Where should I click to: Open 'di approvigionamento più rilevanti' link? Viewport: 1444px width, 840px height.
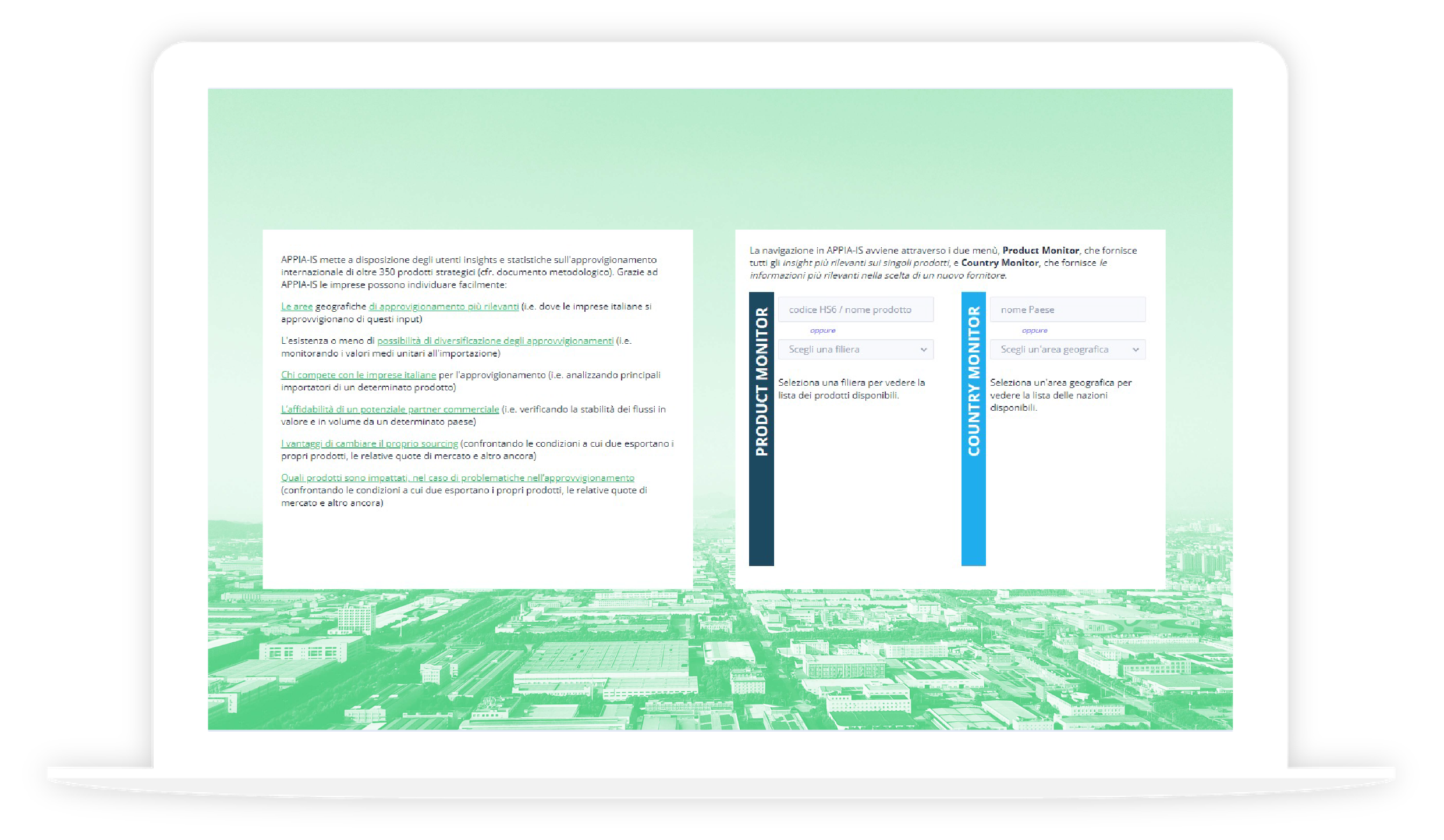[x=444, y=307]
